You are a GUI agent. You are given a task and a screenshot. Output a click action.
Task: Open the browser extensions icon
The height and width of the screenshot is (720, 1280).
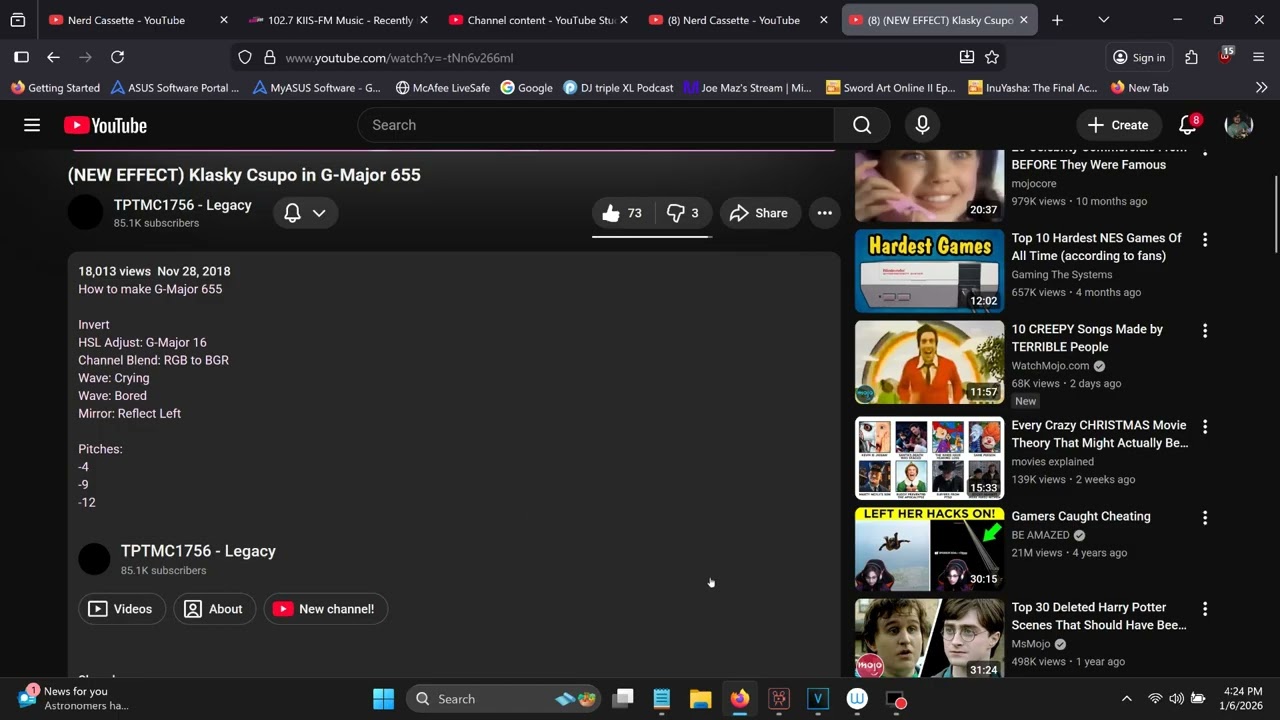(1191, 58)
